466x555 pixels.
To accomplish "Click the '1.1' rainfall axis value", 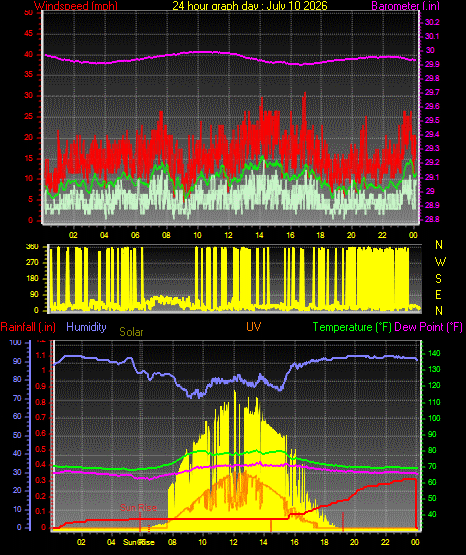I will click(41, 356).
